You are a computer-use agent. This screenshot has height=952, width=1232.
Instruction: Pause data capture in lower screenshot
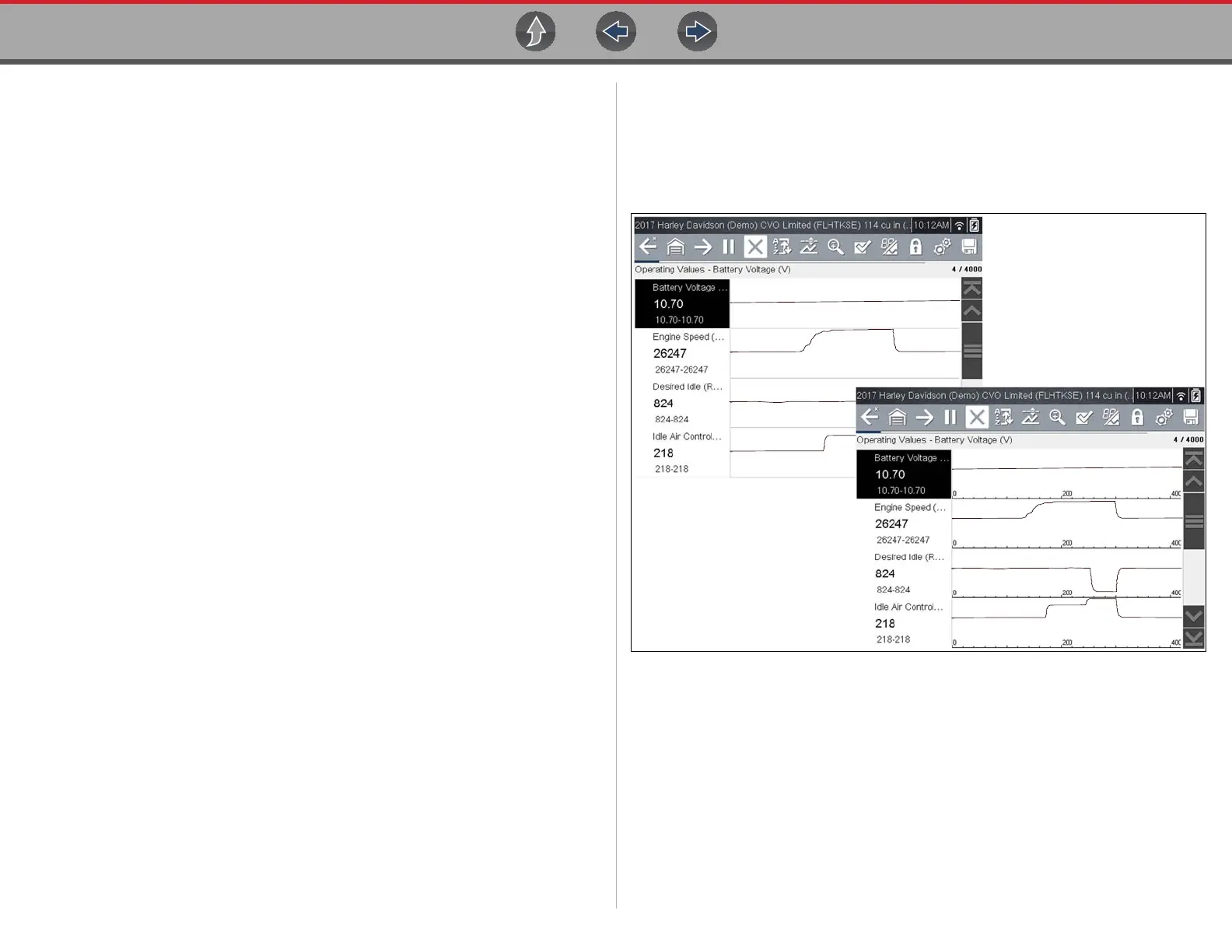[x=950, y=417]
